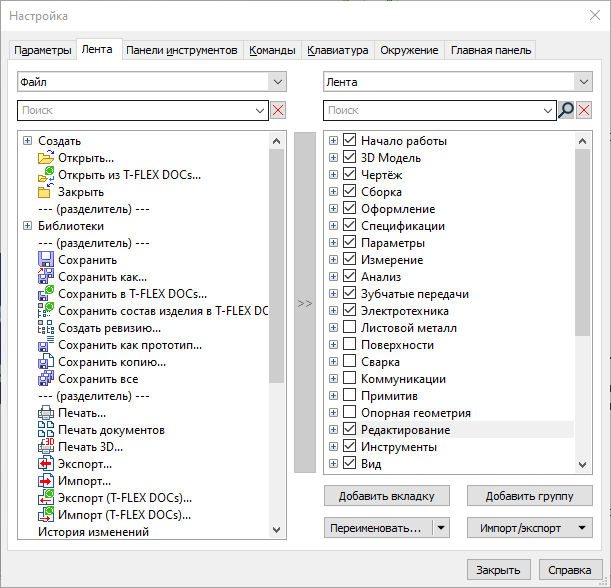Expand the Оформление node
Viewport: 611px width, 588px height.
coord(333,208)
